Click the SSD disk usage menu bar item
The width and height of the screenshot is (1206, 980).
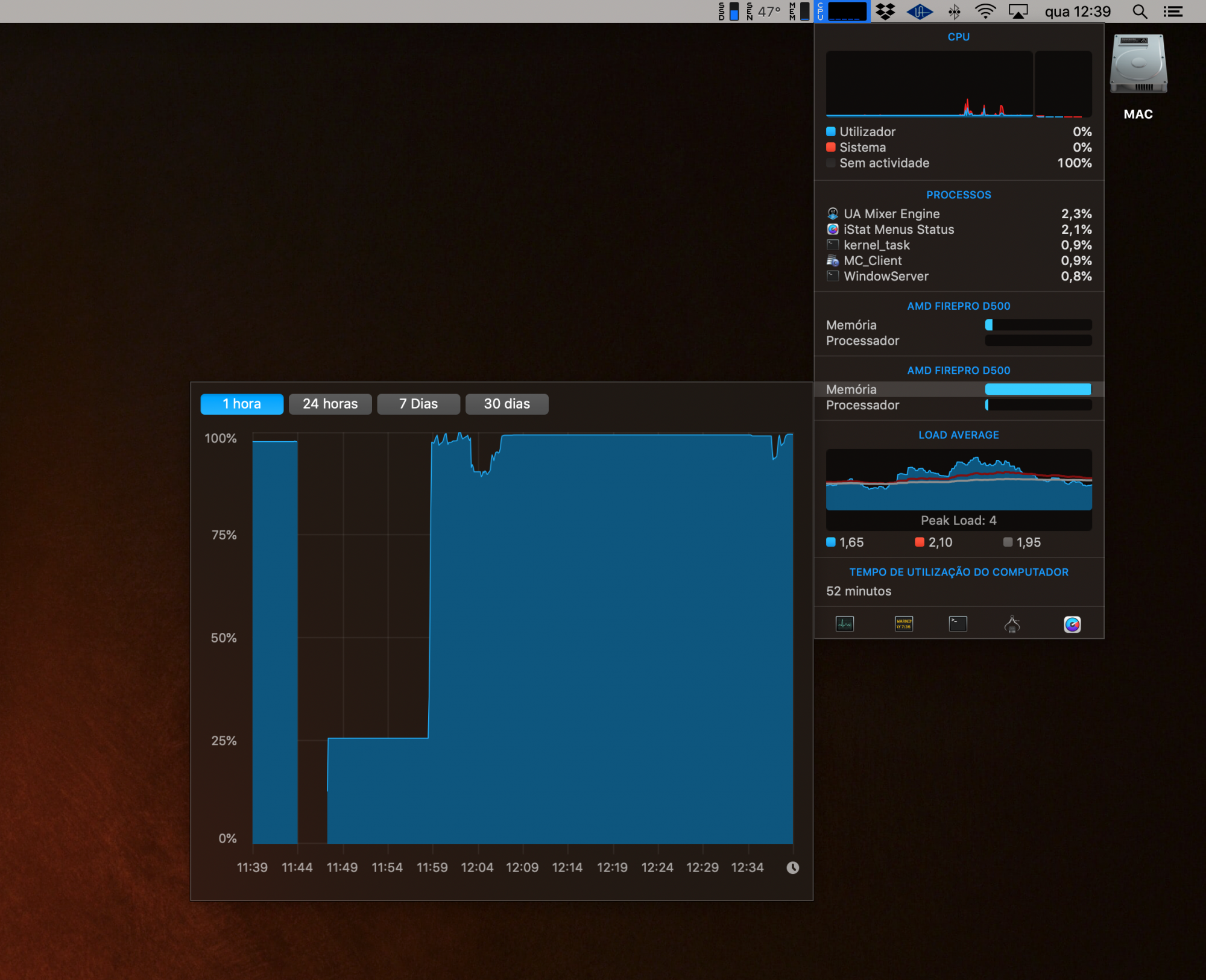[x=728, y=11]
